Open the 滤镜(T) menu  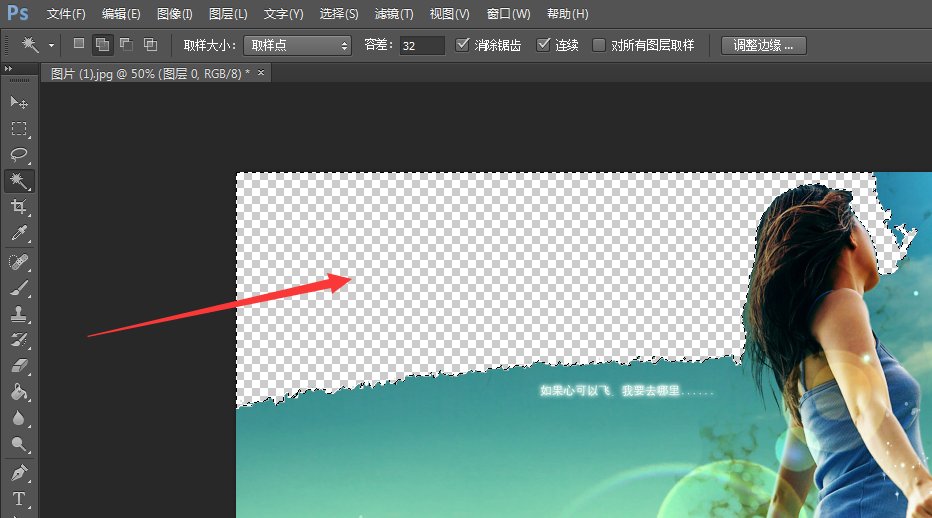tap(394, 14)
